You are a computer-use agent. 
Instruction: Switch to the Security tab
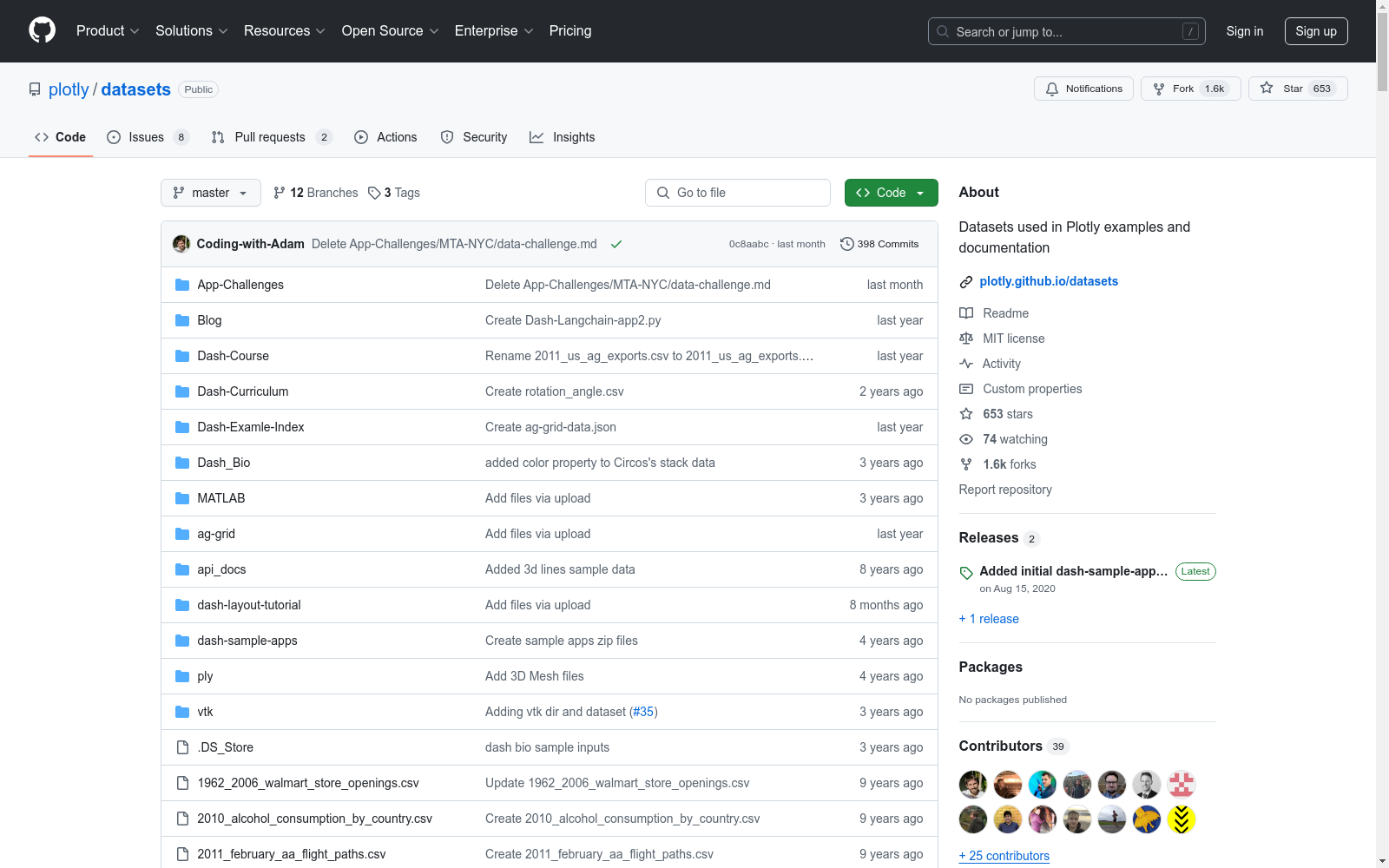click(474, 137)
